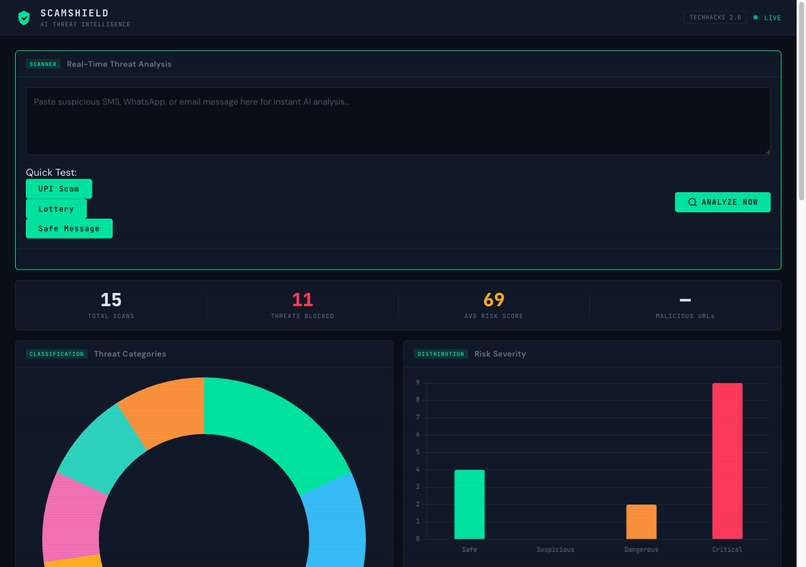The height and width of the screenshot is (567, 806).
Task: Click the Malicious URLs stat card
Action: [685, 305]
